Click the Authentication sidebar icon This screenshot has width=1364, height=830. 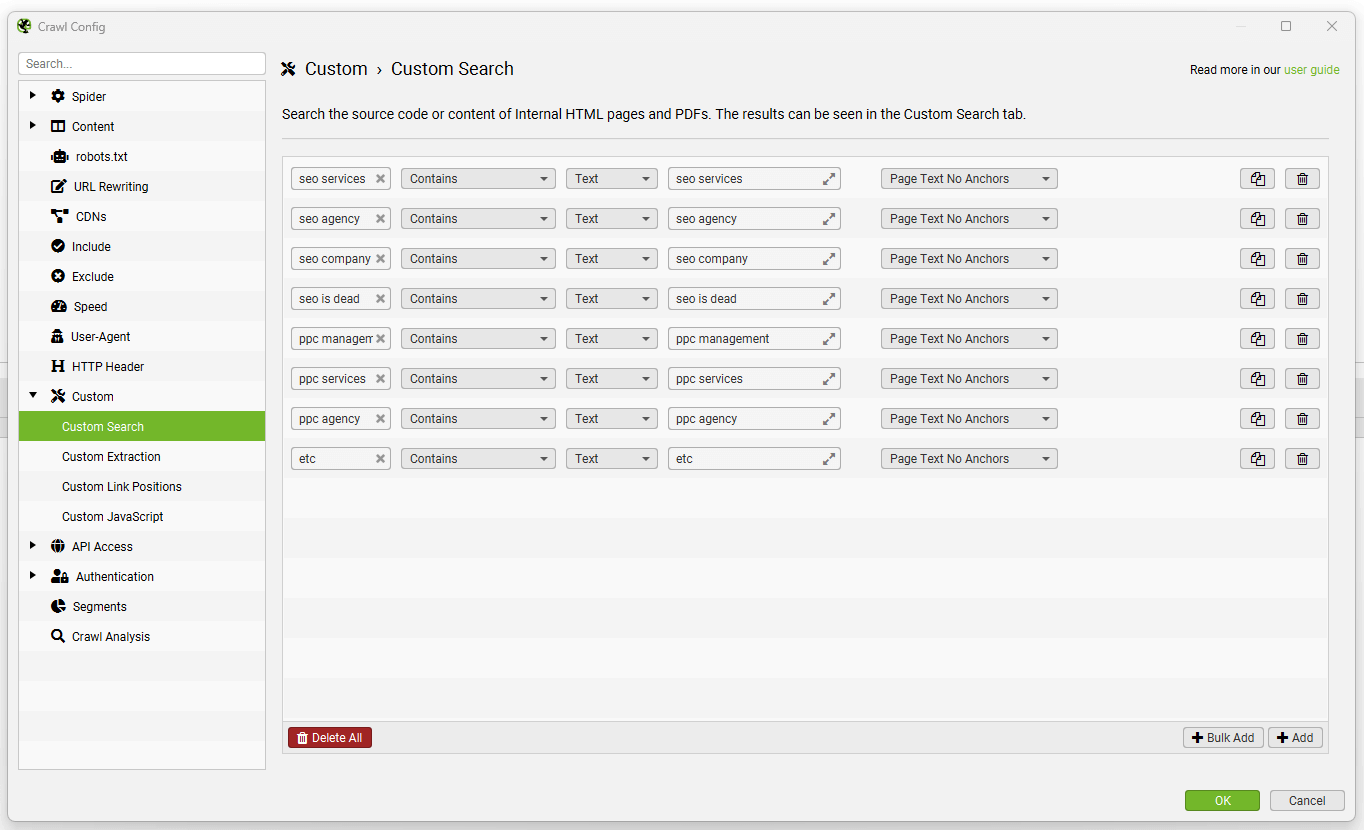tap(59, 576)
